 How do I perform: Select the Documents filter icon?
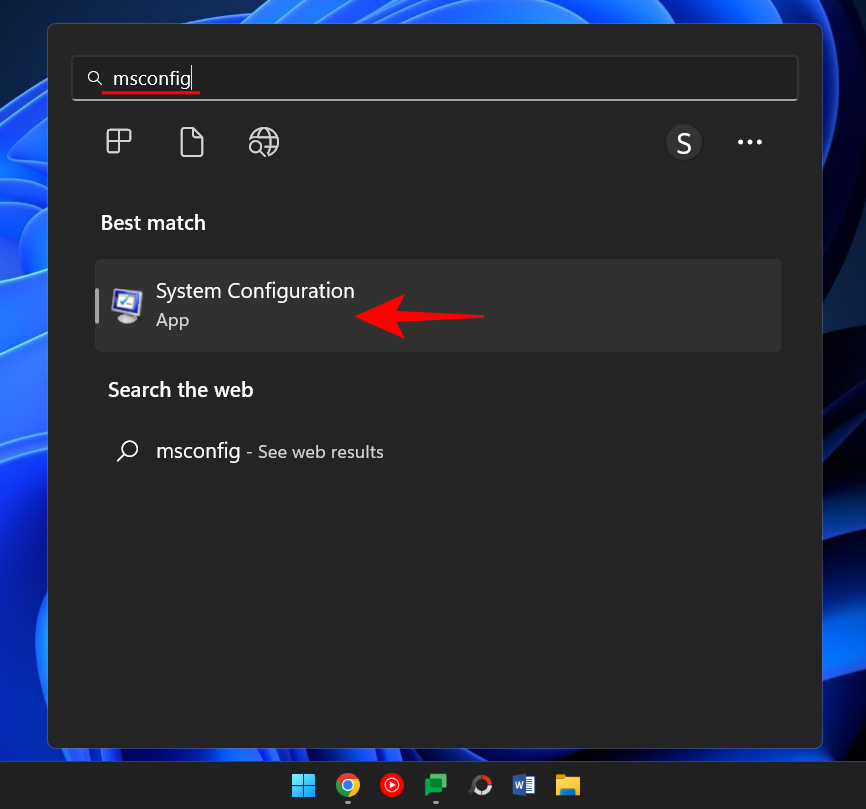click(191, 141)
